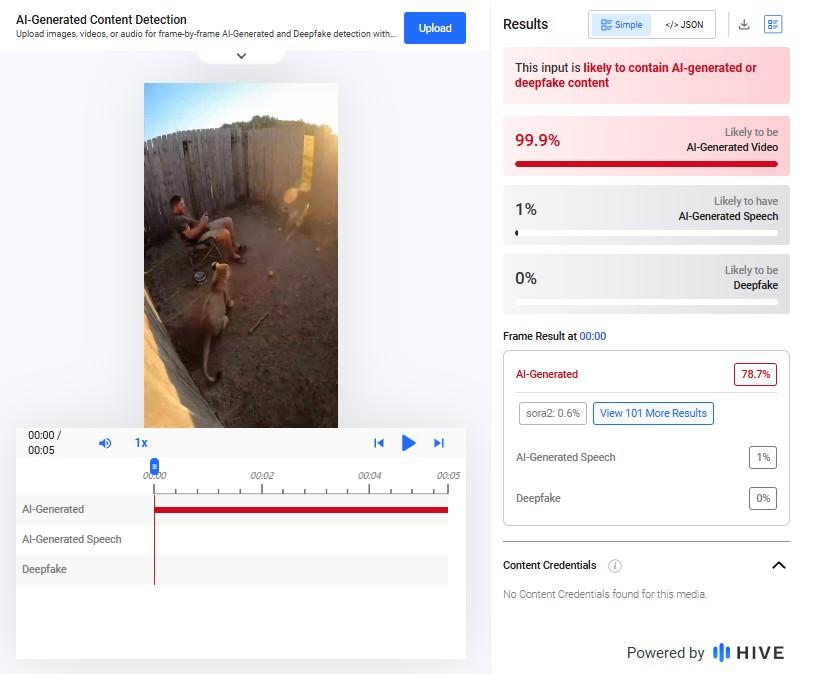Click the download results icon
Image resolution: width=814 pixels, height=674 pixels.
(x=744, y=24)
